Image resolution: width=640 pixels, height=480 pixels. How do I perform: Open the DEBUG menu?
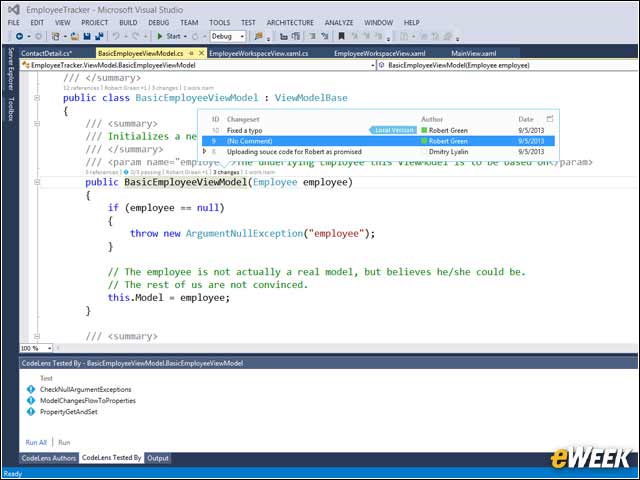click(159, 22)
